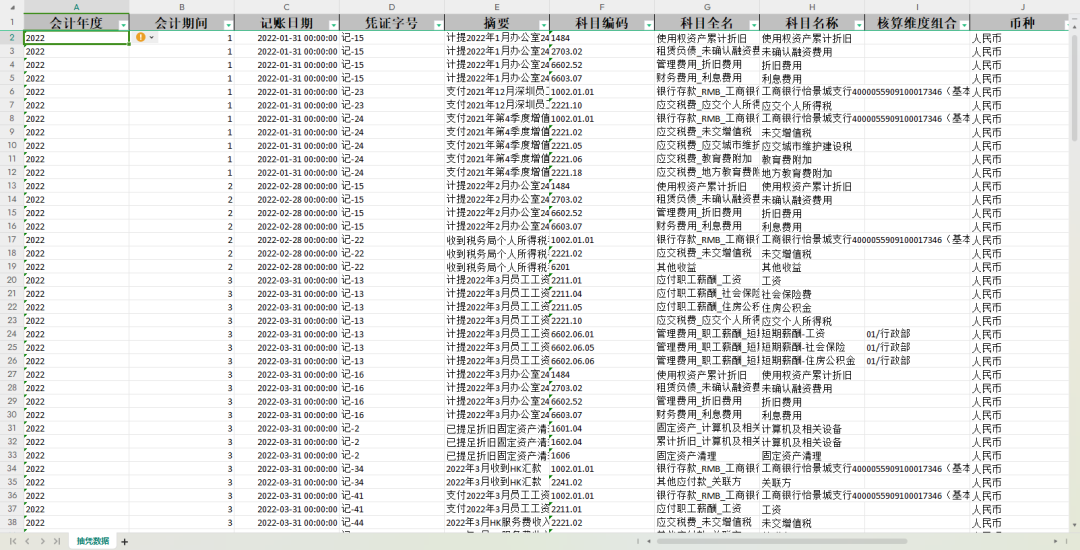Select column D header

[392, 6]
